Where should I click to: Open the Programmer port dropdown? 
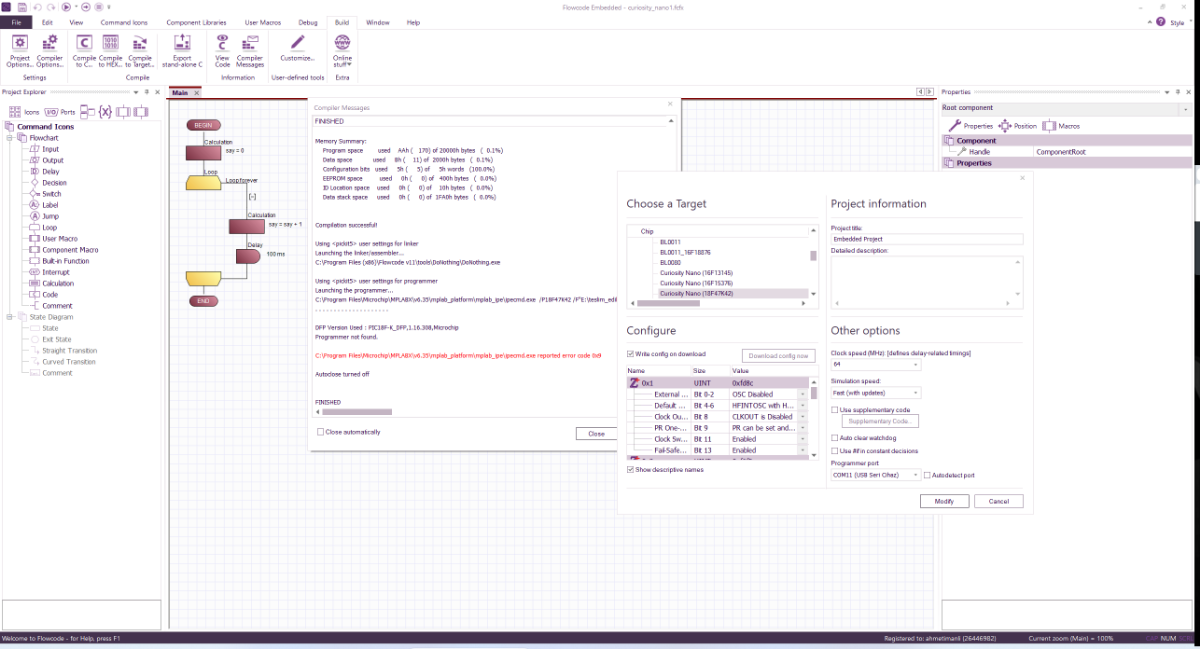pos(917,475)
